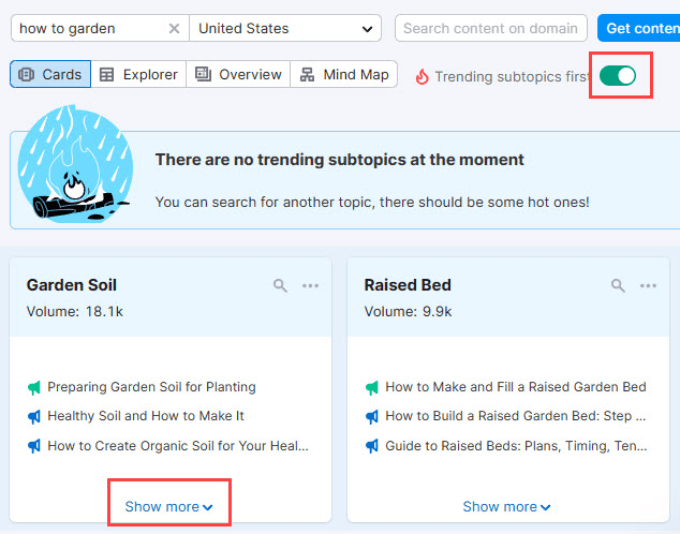This screenshot has width=680, height=534.
Task: Open the United States country dropdown
Action: pos(285,29)
